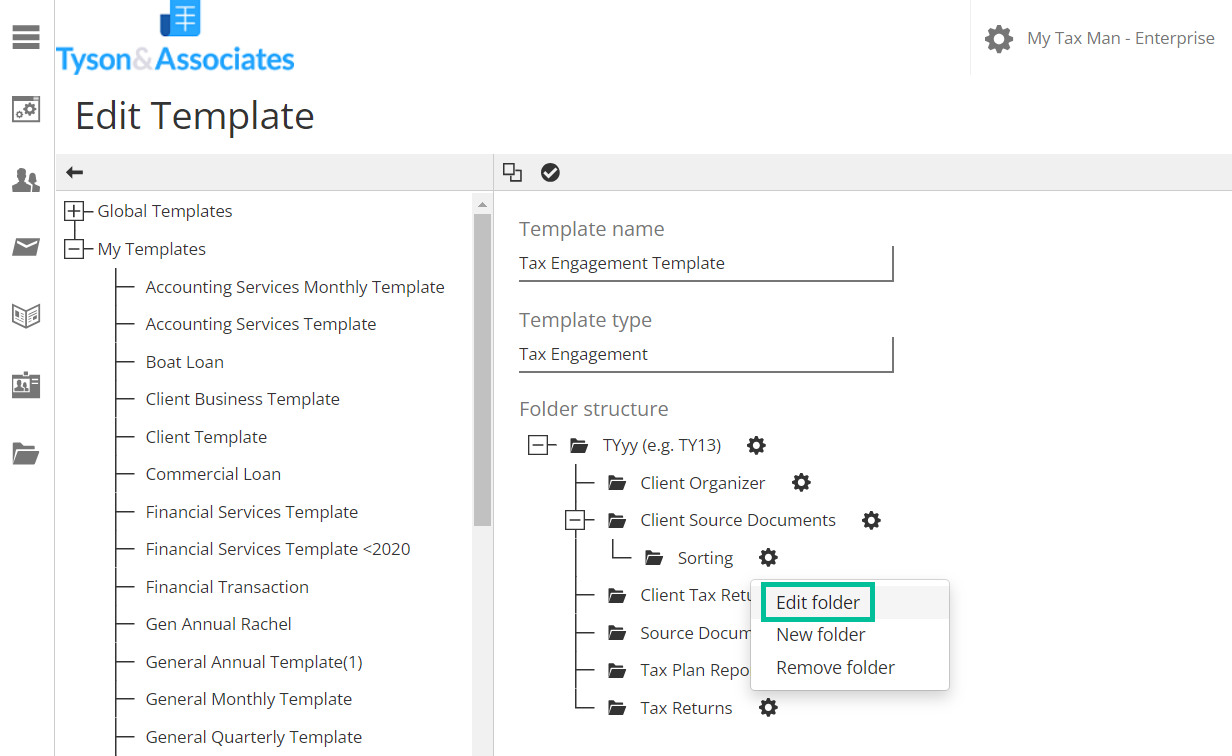Save template via the checkmark icon
This screenshot has height=756, width=1232.
pos(550,172)
